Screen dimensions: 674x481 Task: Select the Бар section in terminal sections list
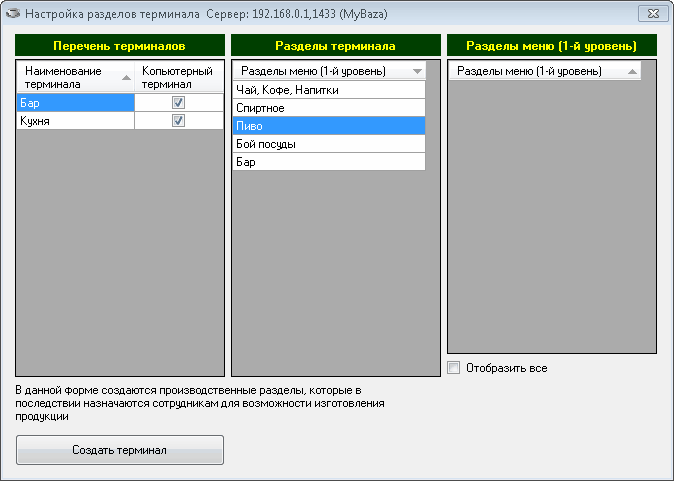click(x=328, y=162)
